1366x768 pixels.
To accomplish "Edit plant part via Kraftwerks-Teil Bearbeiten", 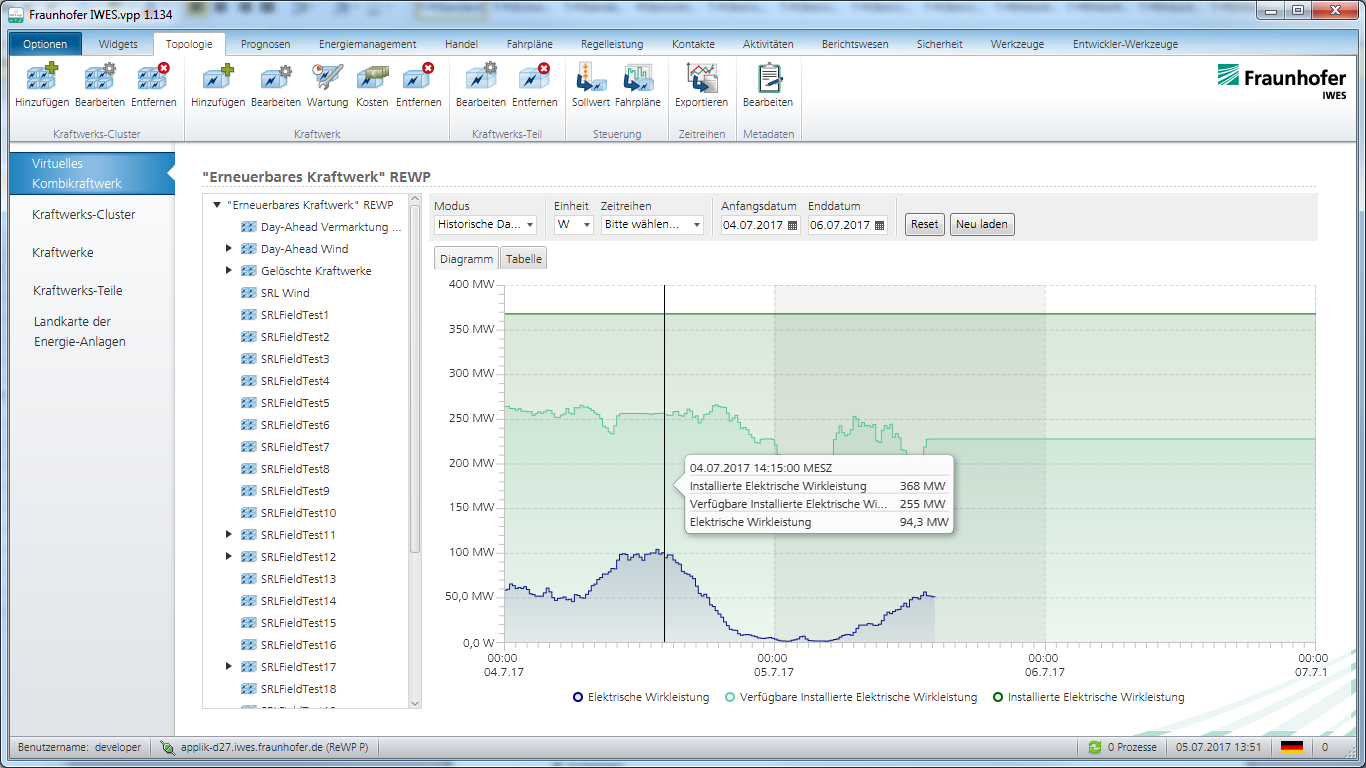I will [x=480, y=78].
